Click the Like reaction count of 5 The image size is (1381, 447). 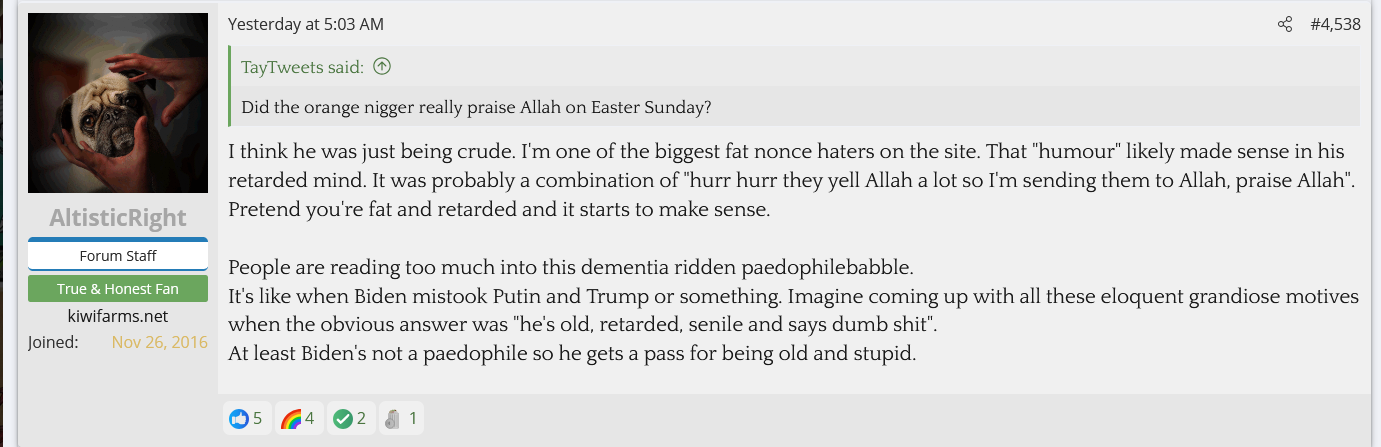(258, 419)
